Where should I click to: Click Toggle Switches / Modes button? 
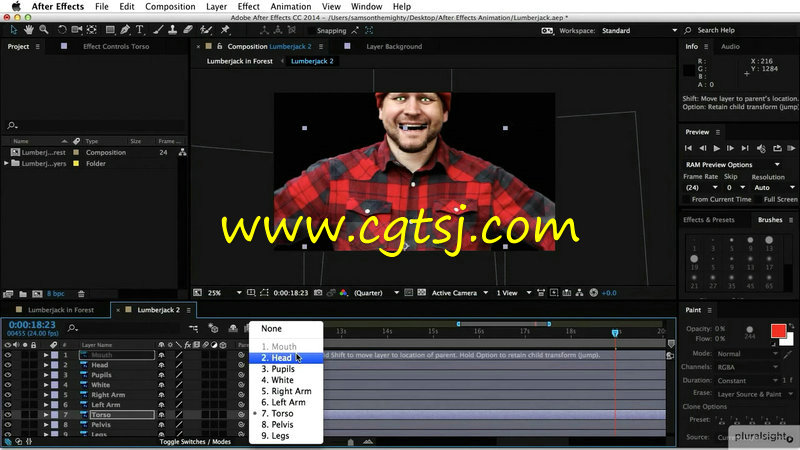pos(195,442)
